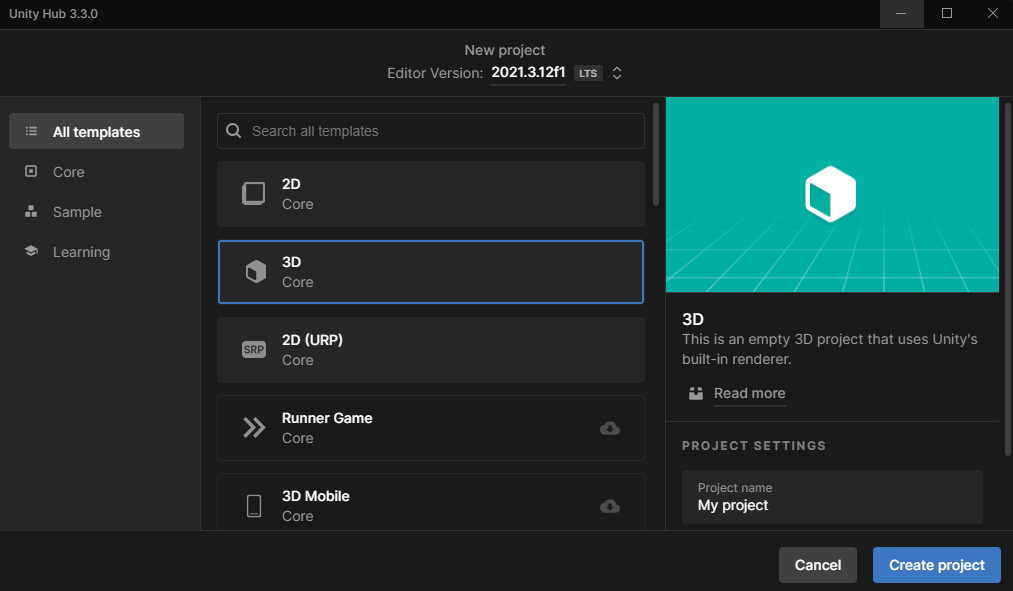Viewport: 1013px width, 591px height.
Task: Open the Editor Version selector
Action: click(617, 72)
